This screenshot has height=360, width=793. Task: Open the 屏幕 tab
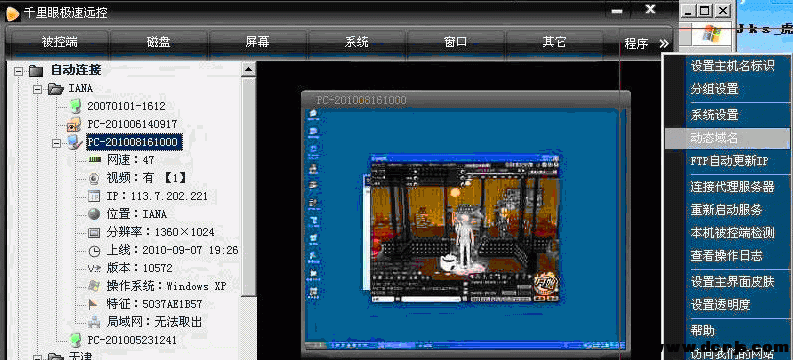[257, 42]
